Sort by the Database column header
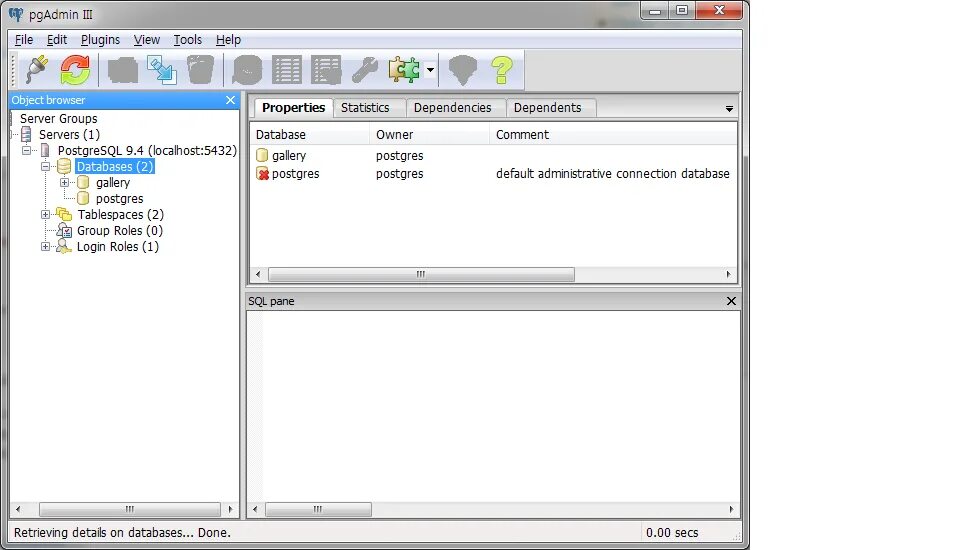This screenshot has width=960, height=550. coord(310,135)
